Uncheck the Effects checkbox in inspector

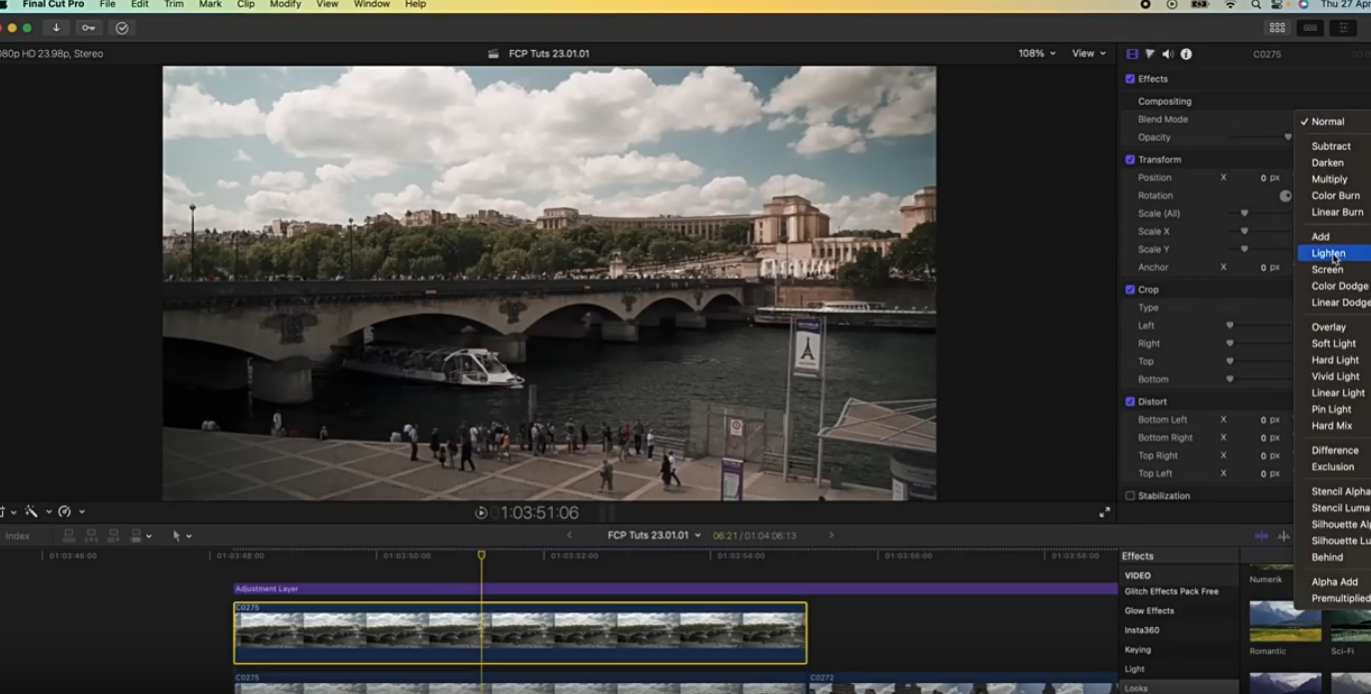pyautogui.click(x=1130, y=79)
